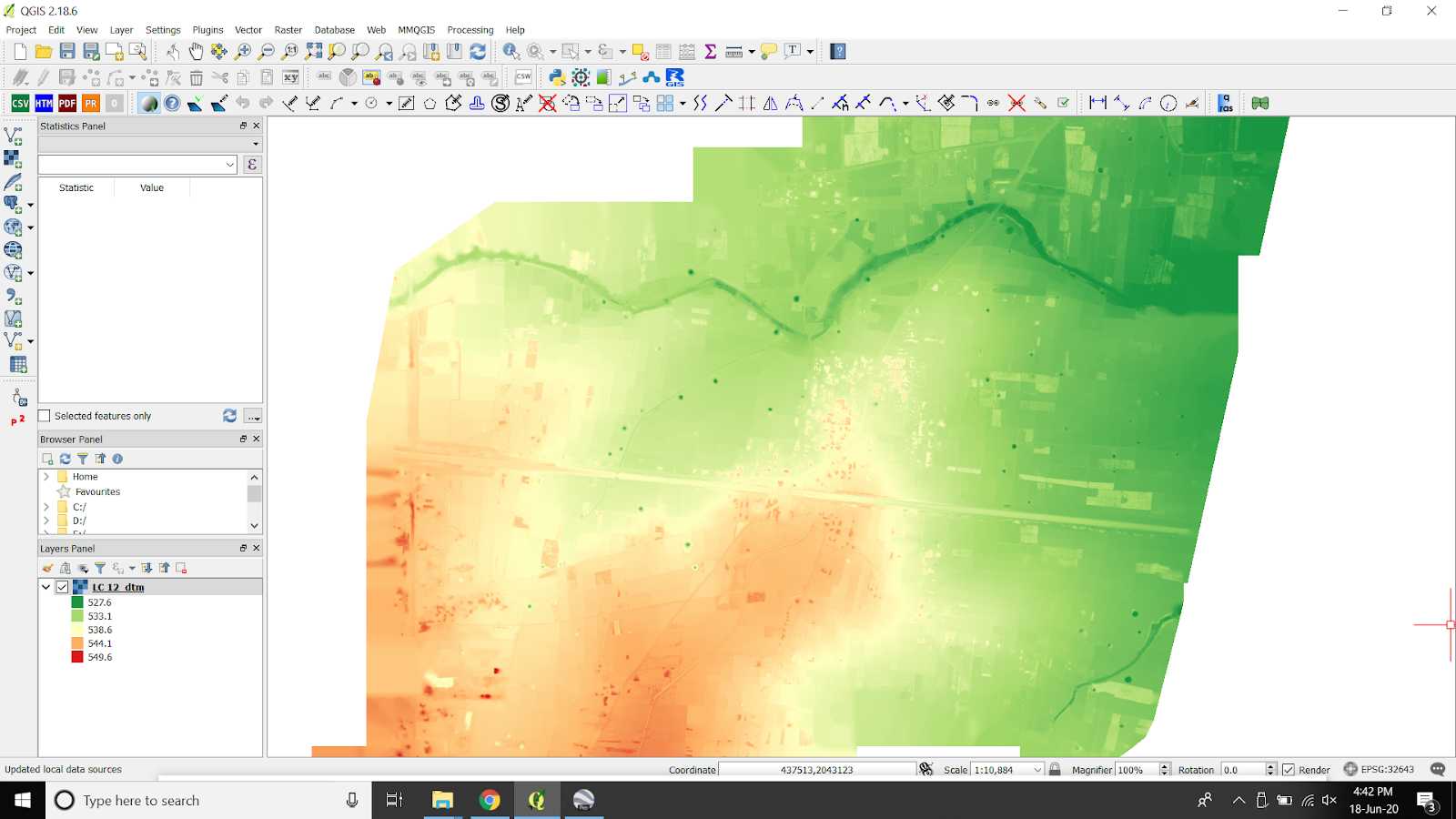Click the red X delete tool icon
This screenshot has height=819, width=1456.
547,104
